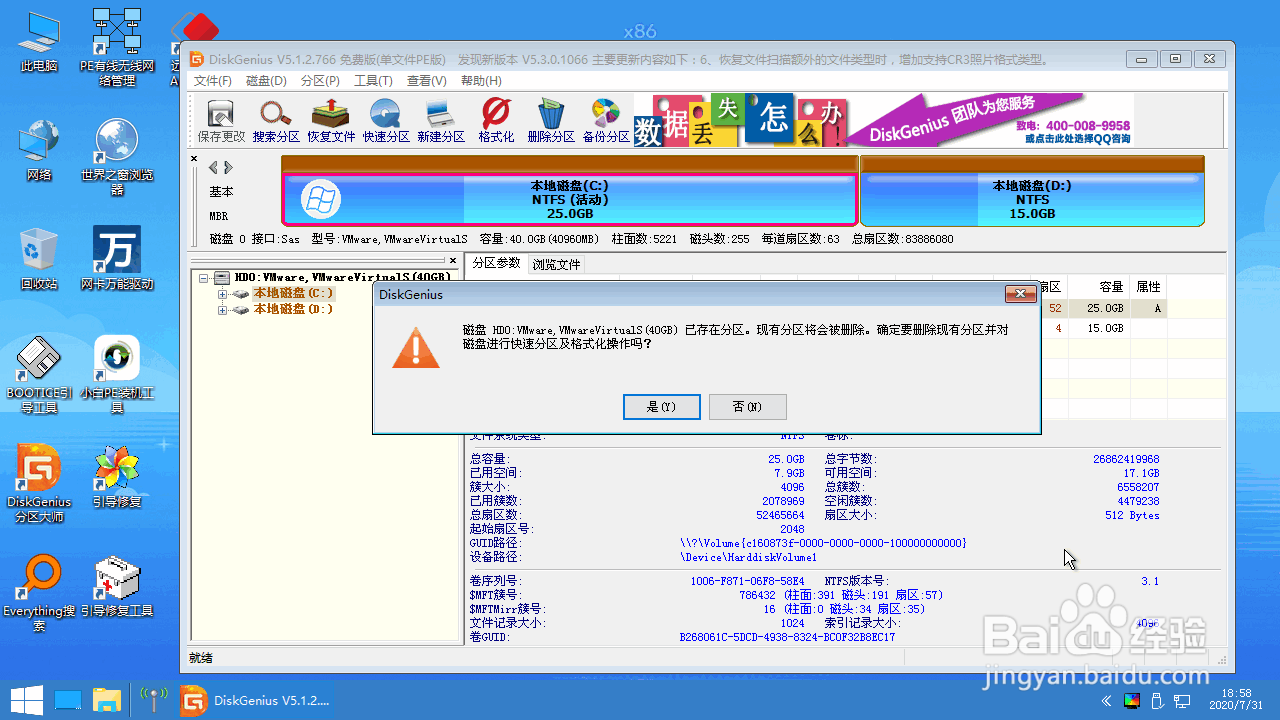Click the 新建分区 toolbar icon
This screenshot has height=720, width=1280.
[x=441, y=121]
